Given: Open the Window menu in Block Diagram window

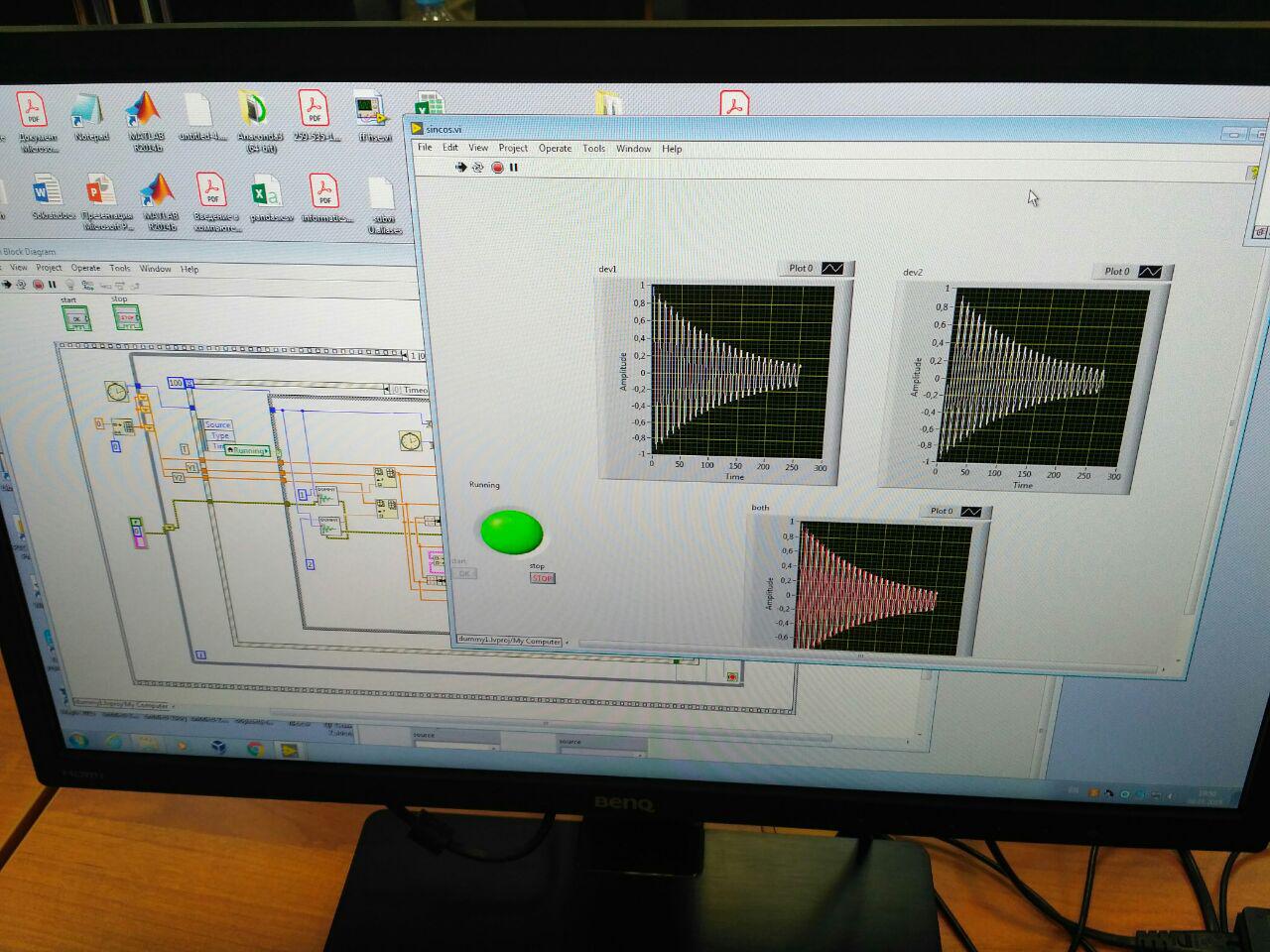Looking at the screenshot, I should click(x=155, y=269).
